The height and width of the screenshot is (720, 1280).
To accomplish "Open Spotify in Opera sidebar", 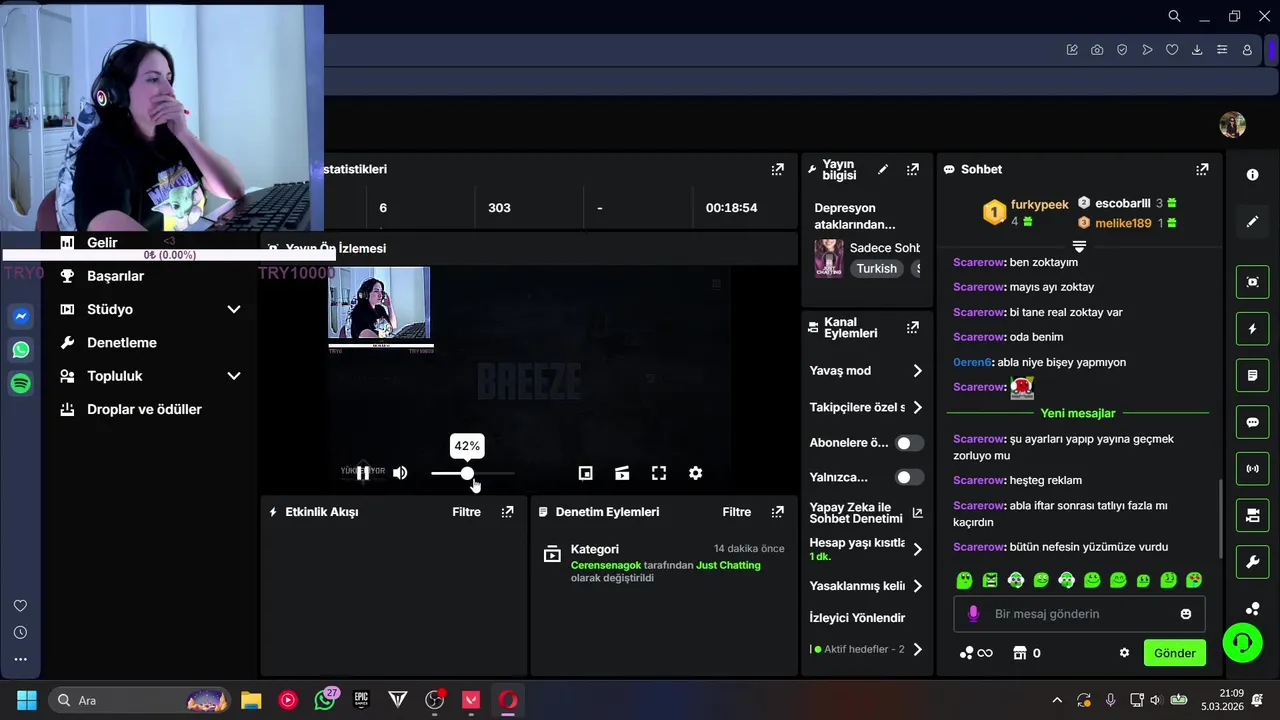I will [x=20, y=383].
